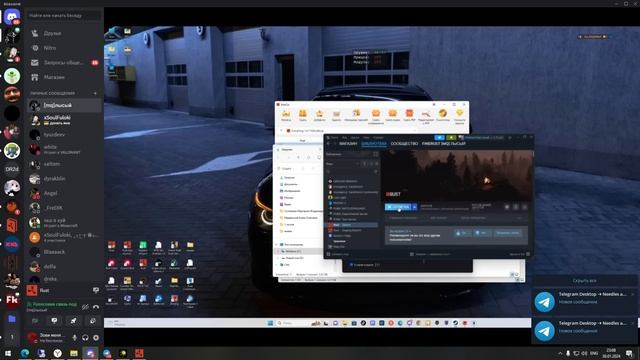Screen dimensions: 640x360
Task: Click the Discord conversation search field
Action: (64, 16)
